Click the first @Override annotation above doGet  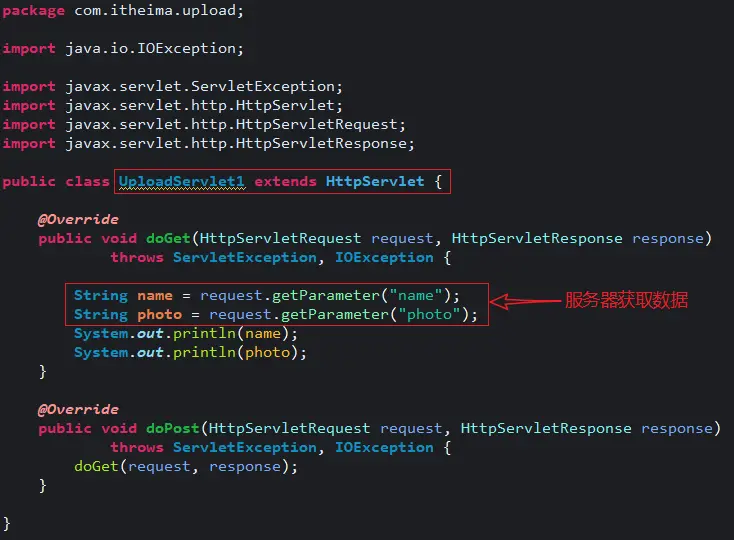coord(78,219)
